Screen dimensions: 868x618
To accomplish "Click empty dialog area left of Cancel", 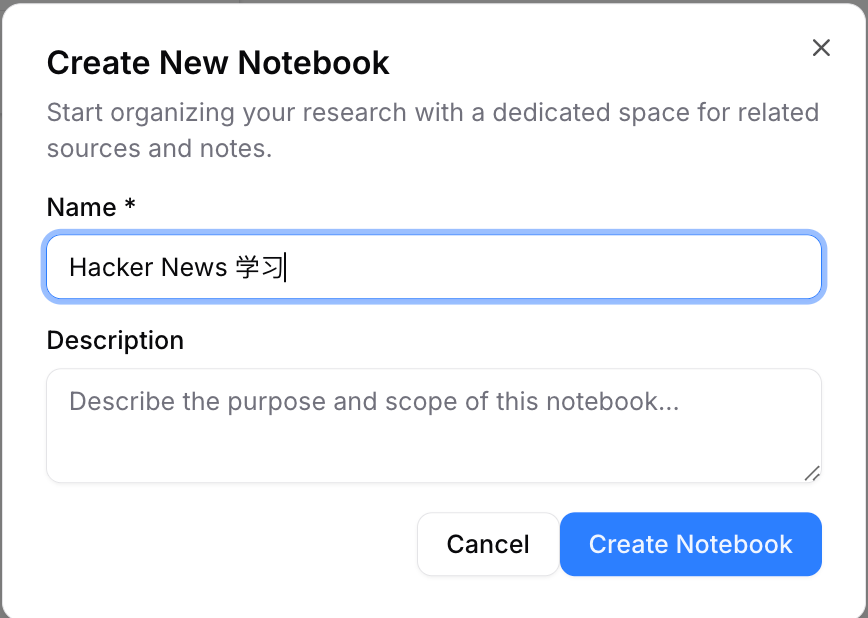I will 230,544.
